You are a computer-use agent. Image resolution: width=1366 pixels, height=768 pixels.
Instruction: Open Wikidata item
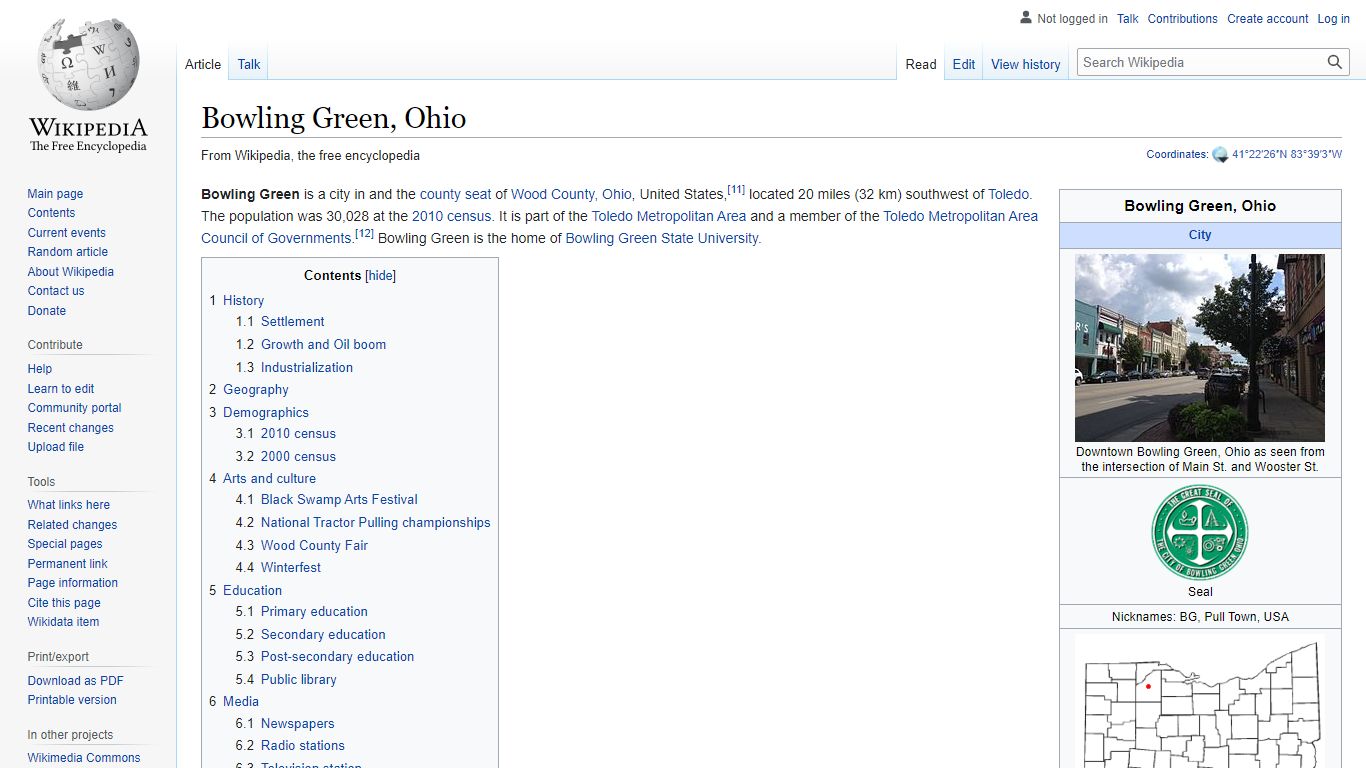63,622
